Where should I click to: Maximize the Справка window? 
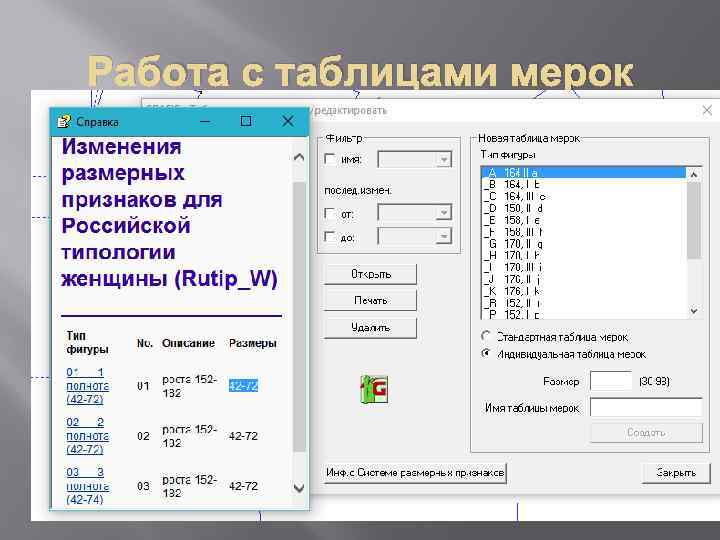[246, 121]
